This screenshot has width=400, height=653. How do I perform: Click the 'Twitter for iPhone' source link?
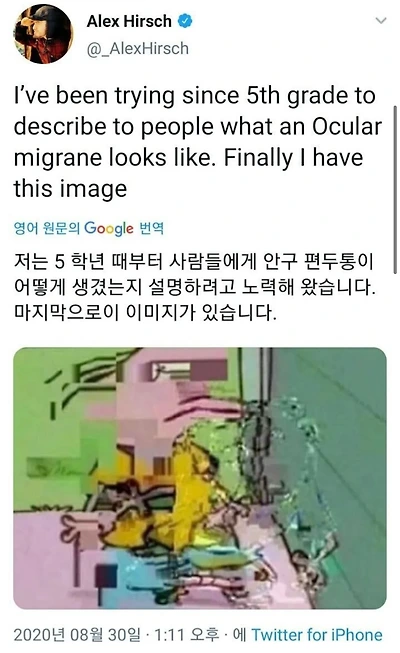(x=317, y=635)
